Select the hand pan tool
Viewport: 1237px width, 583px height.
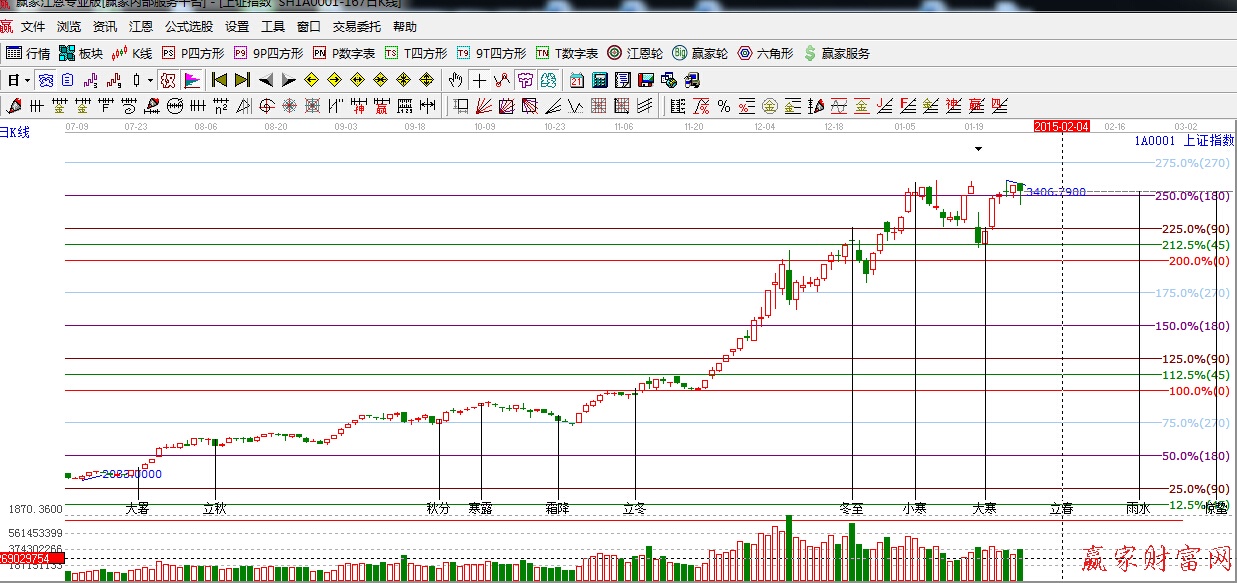tap(456, 80)
